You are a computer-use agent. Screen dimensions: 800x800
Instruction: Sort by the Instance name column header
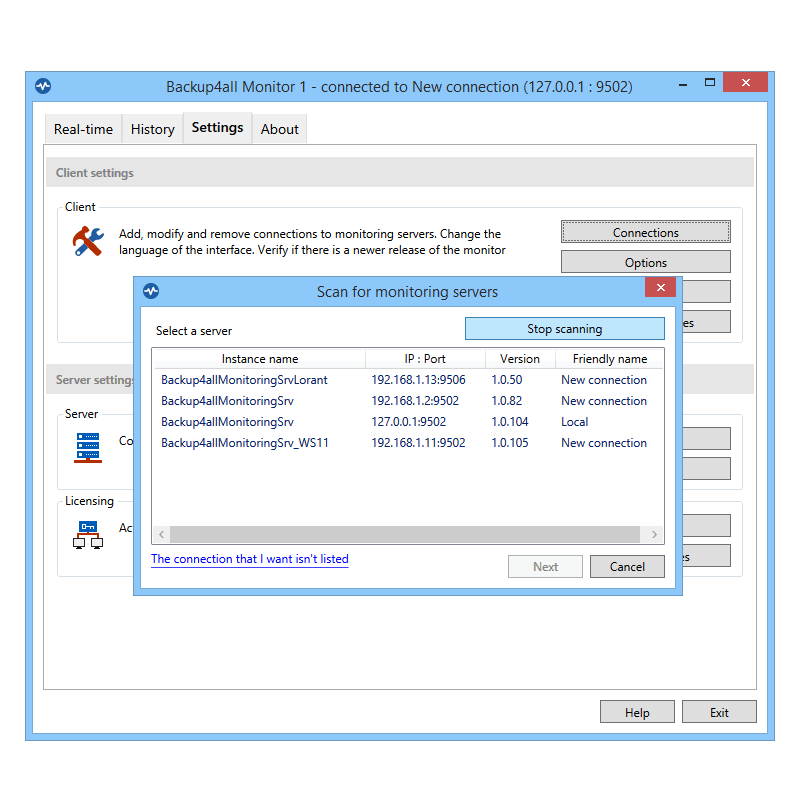(x=259, y=359)
